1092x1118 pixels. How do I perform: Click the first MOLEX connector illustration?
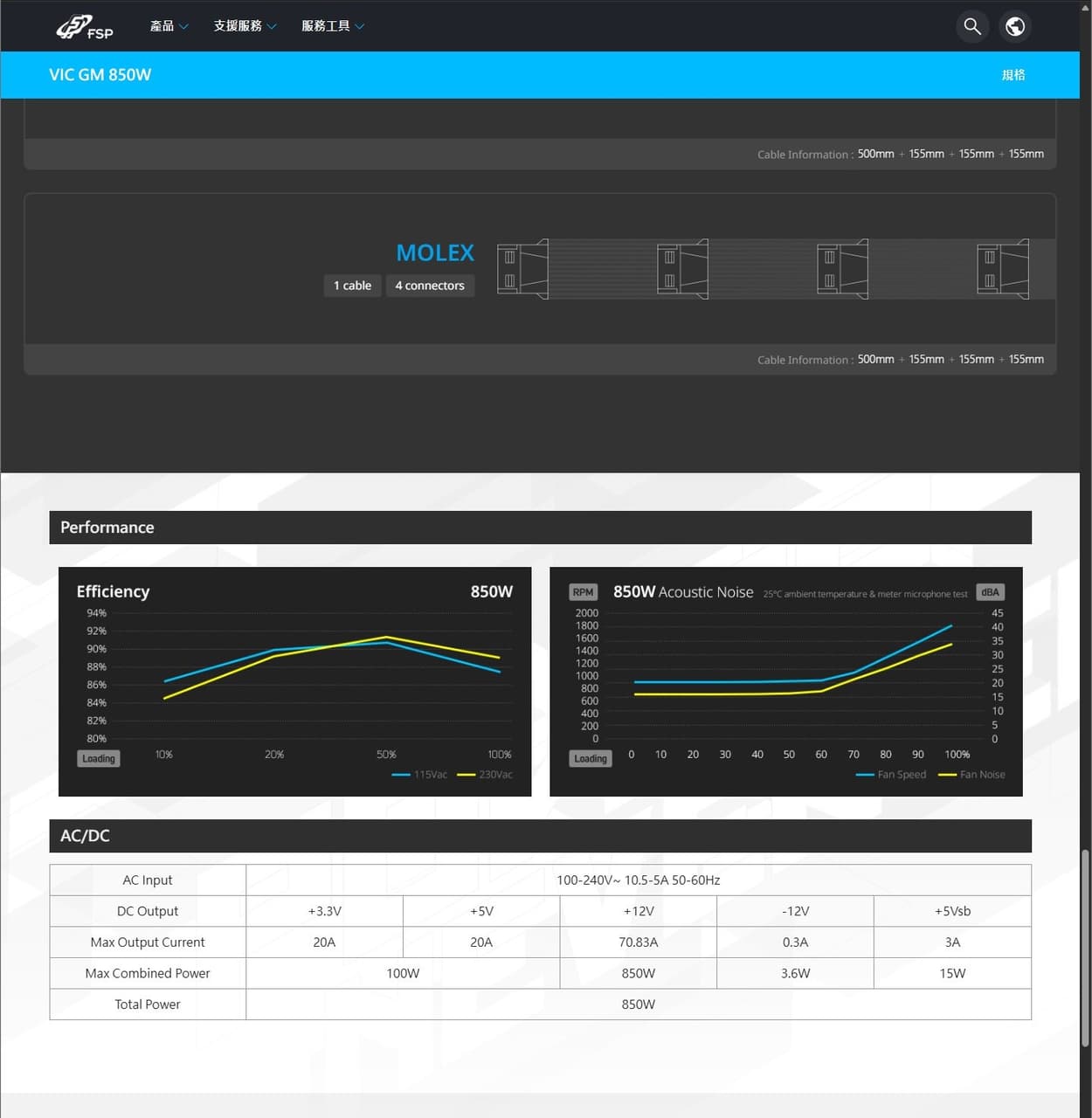[522, 269]
